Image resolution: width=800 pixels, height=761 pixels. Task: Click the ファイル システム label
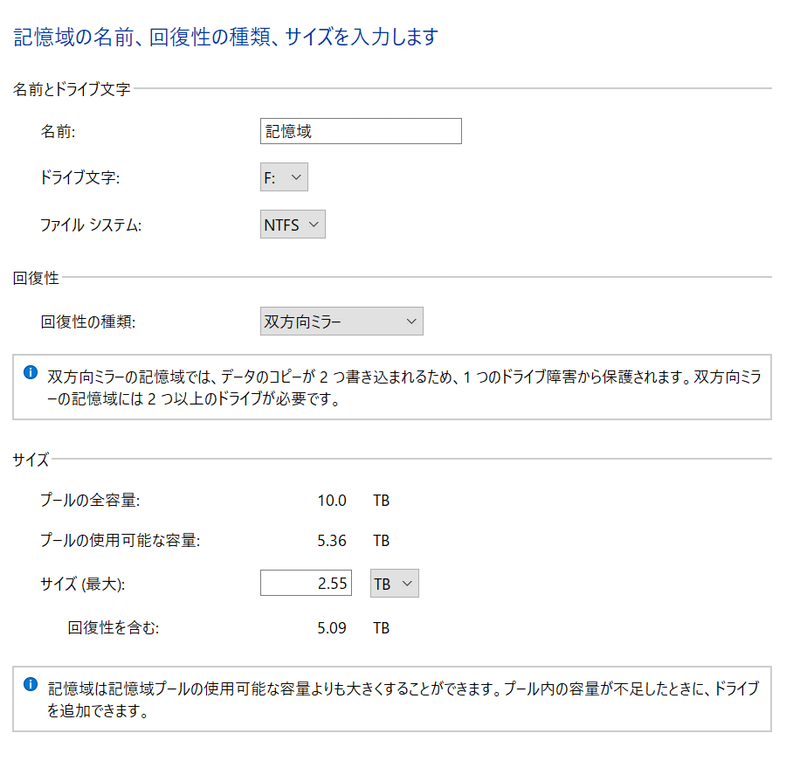91,225
